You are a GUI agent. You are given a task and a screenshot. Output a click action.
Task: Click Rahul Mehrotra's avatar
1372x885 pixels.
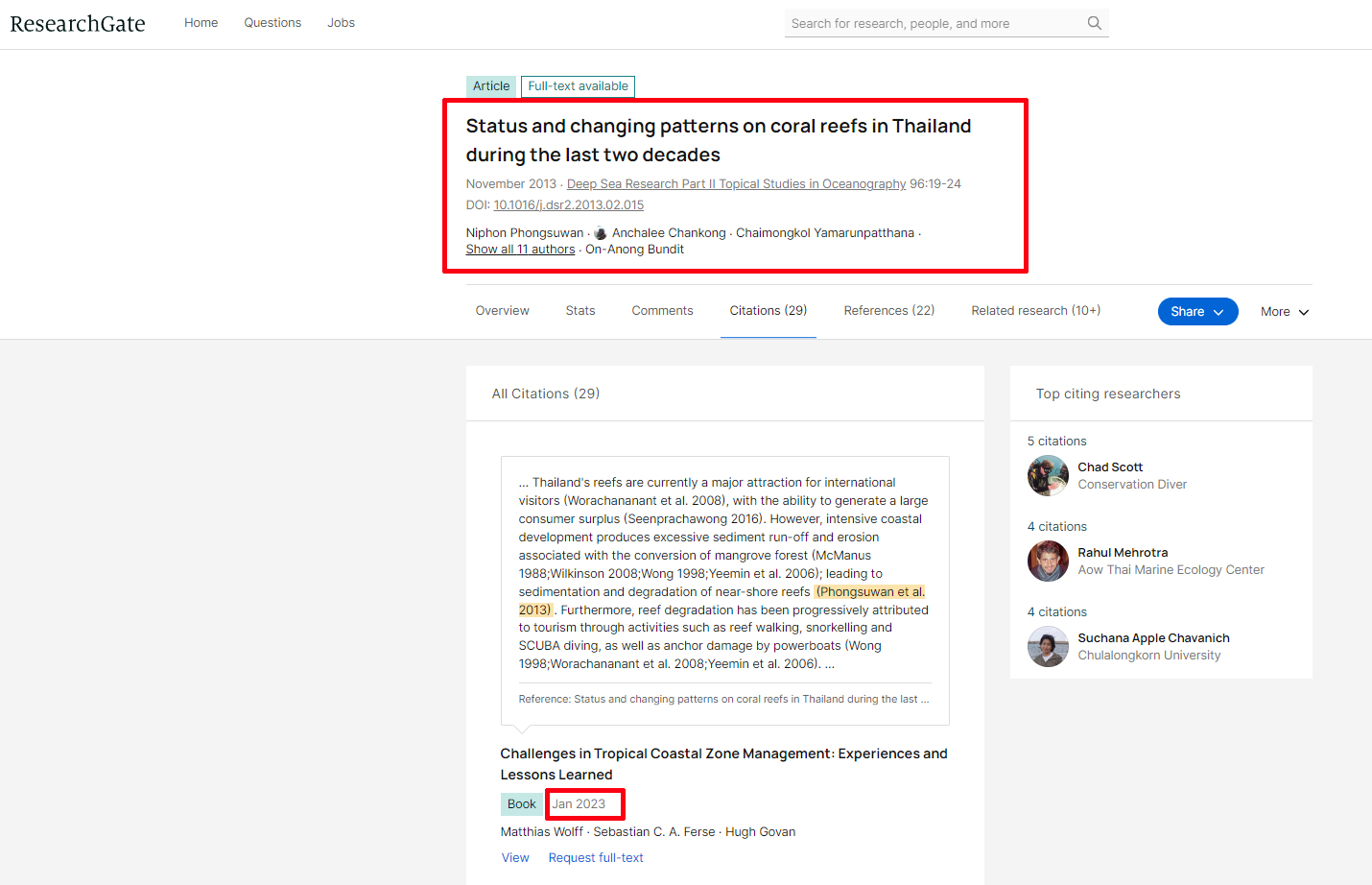tap(1048, 562)
